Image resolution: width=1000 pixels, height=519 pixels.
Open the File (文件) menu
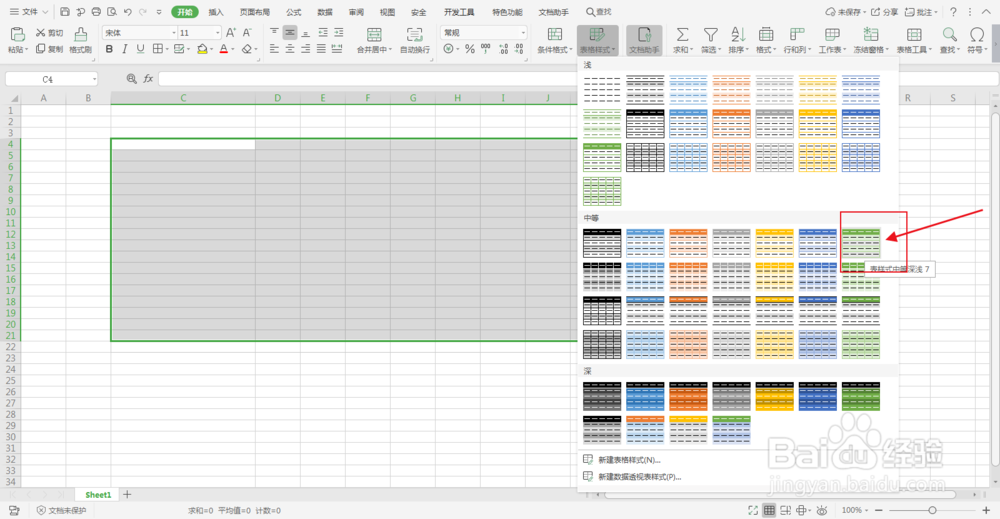tap(29, 11)
